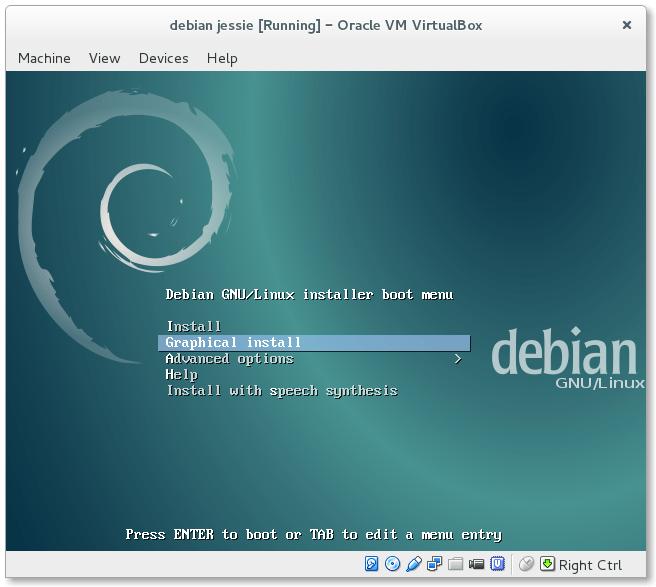This screenshot has width=656, height=587.
Task: Click the mouse integration status icon
Action: [x=526, y=564]
